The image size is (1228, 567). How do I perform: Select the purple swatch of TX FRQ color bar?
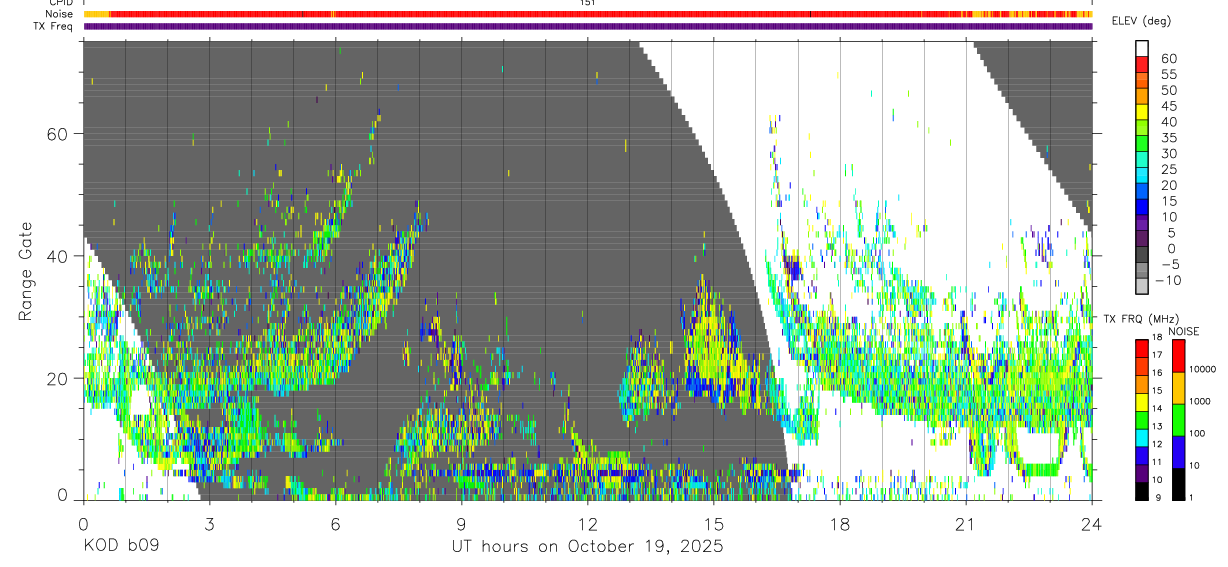click(1142, 473)
